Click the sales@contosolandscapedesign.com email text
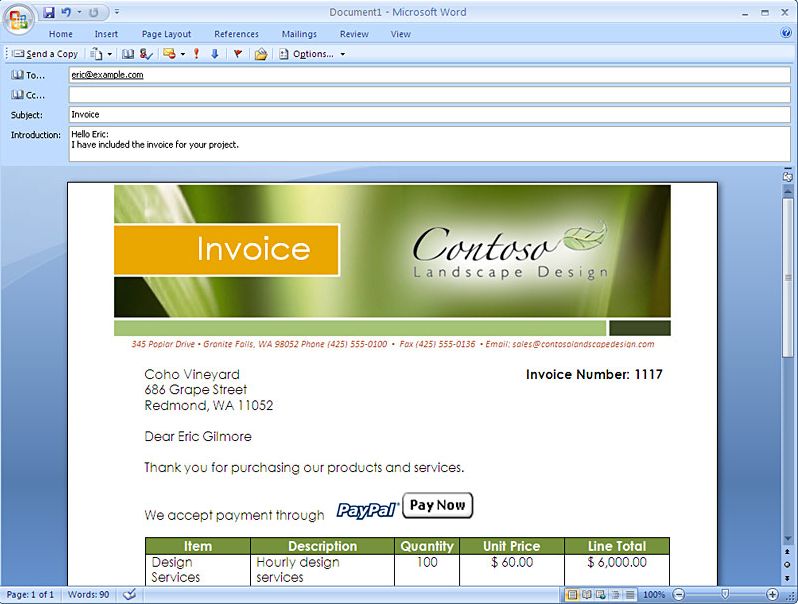The width and height of the screenshot is (798, 604). [583, 344]
